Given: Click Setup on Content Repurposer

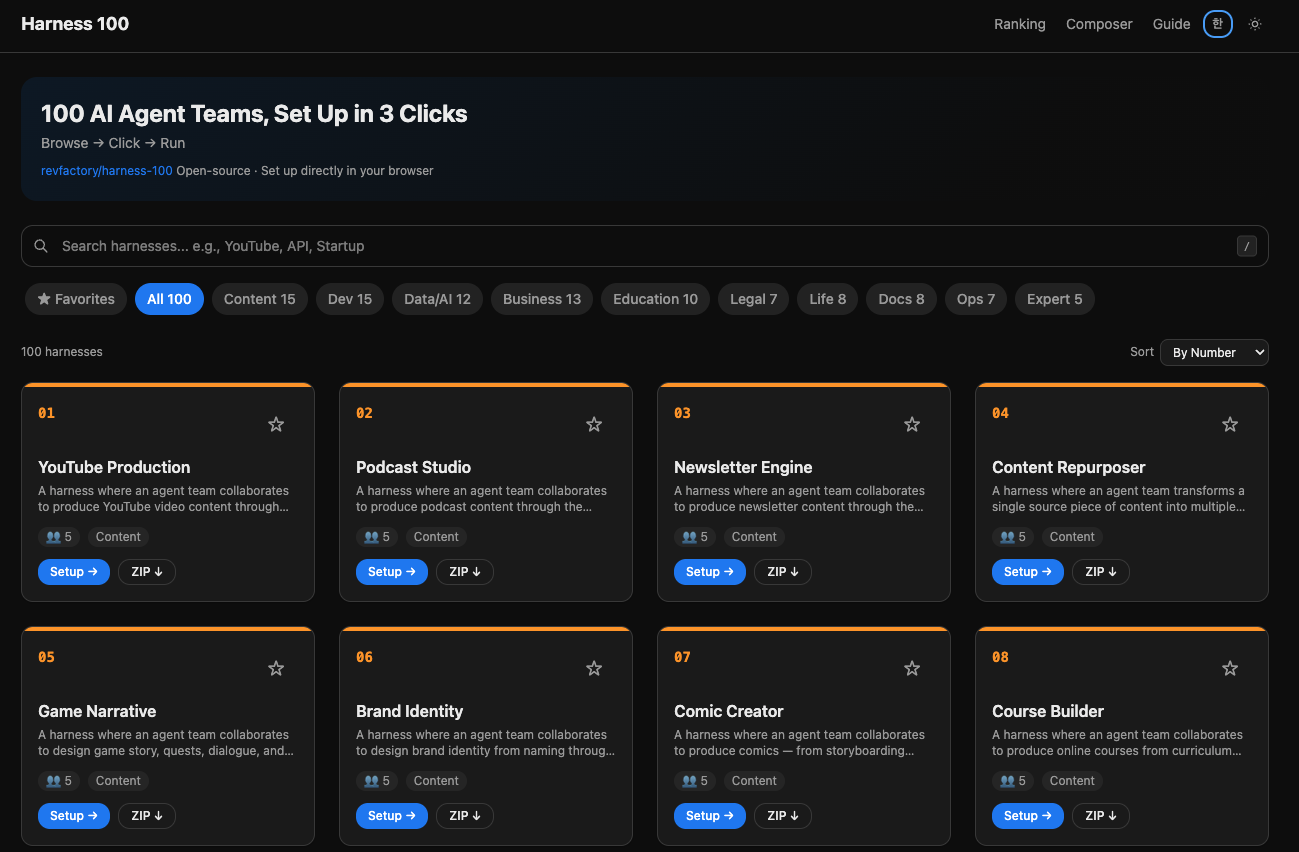Looking at the screenshot, I should pos(1028,572).
